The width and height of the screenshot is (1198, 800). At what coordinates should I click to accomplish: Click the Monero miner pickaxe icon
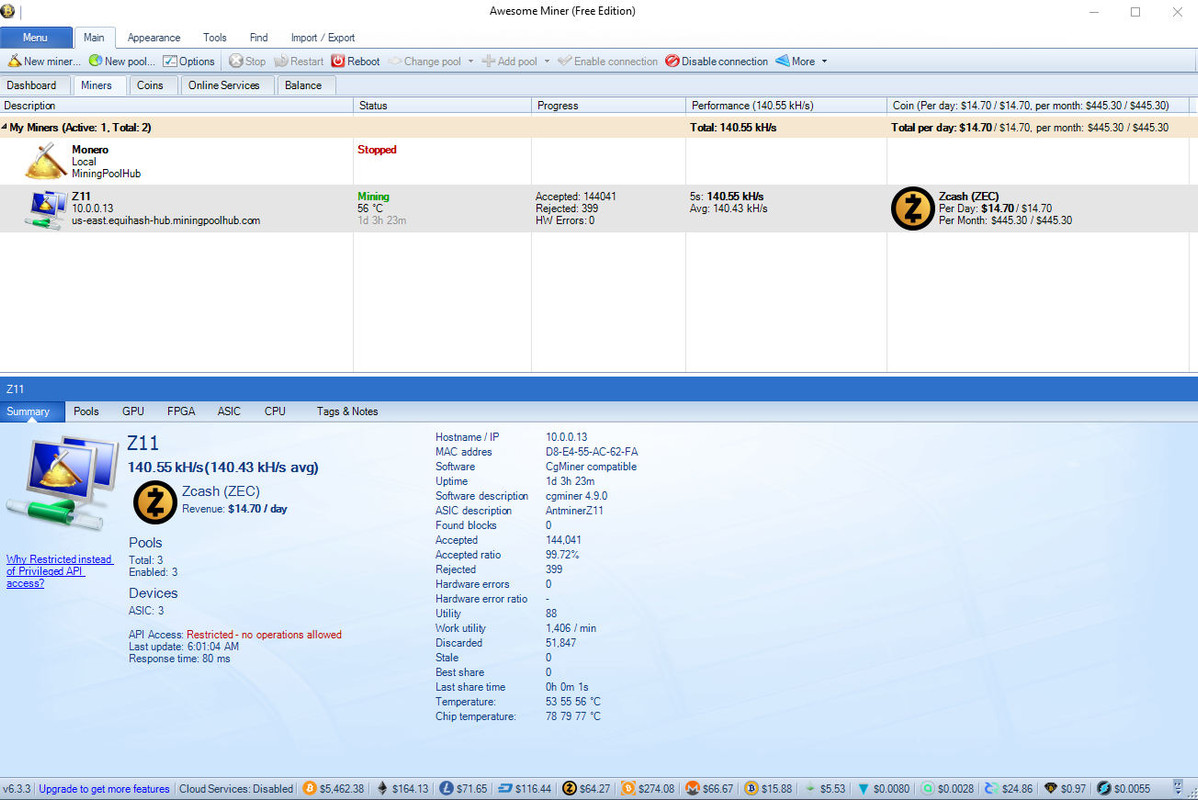(x=46, y=161)
